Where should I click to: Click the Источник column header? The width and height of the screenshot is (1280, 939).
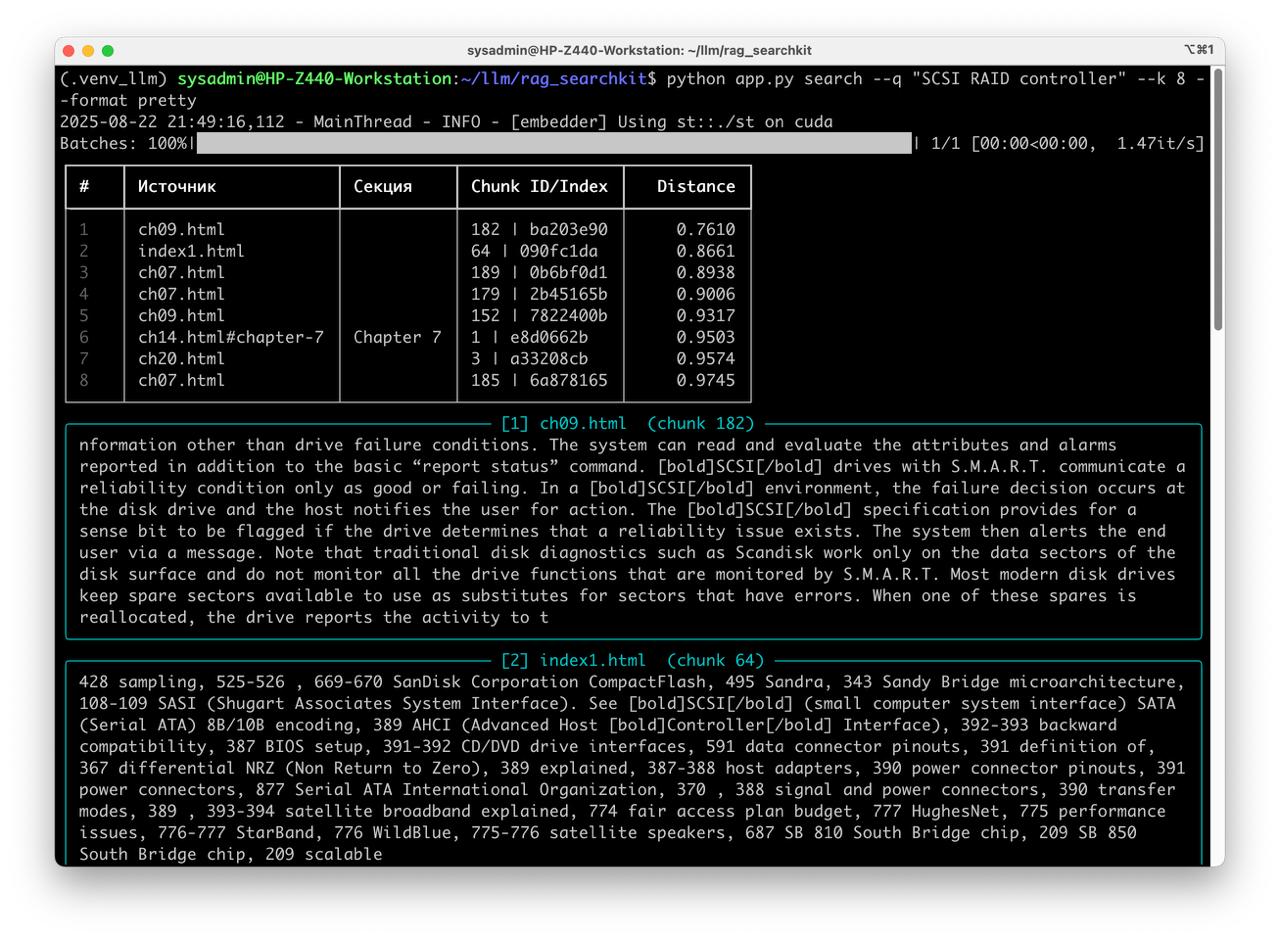tap(177, 186)
